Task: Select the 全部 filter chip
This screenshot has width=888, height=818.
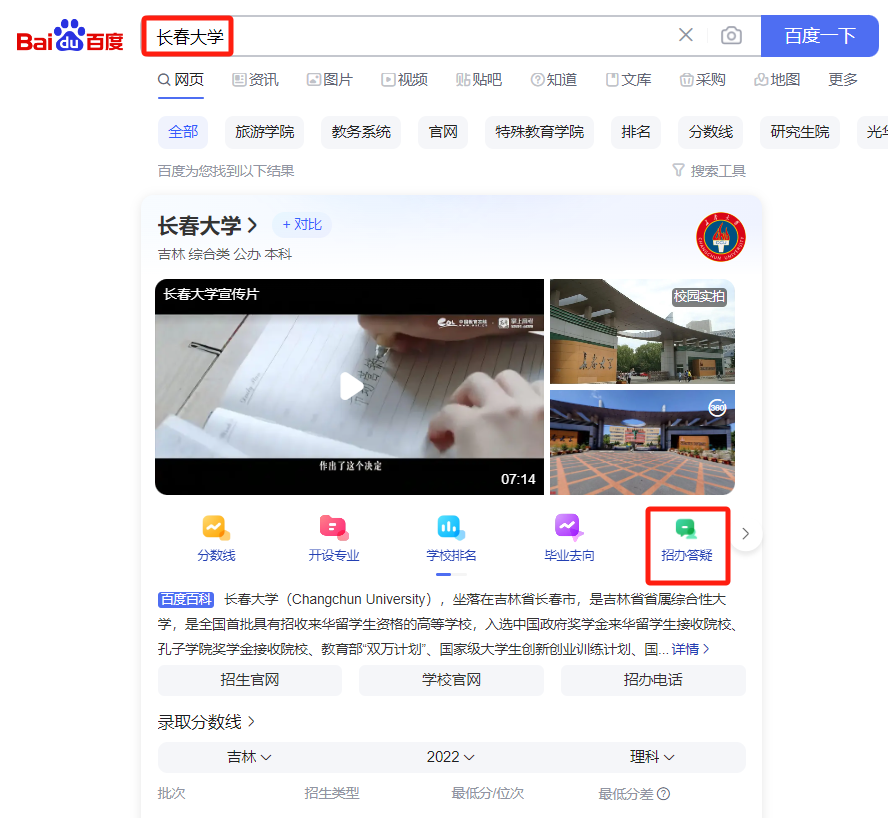Action: tap(183, 133)
